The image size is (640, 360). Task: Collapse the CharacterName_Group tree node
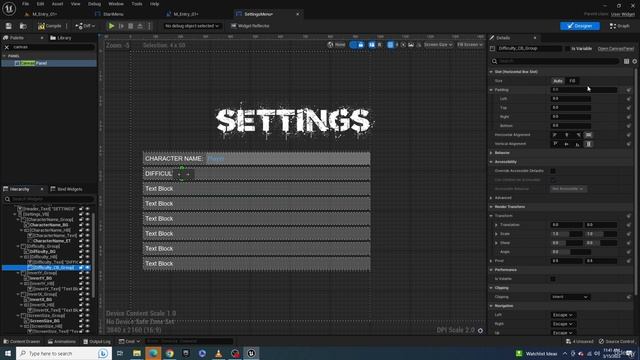point(18,220)
